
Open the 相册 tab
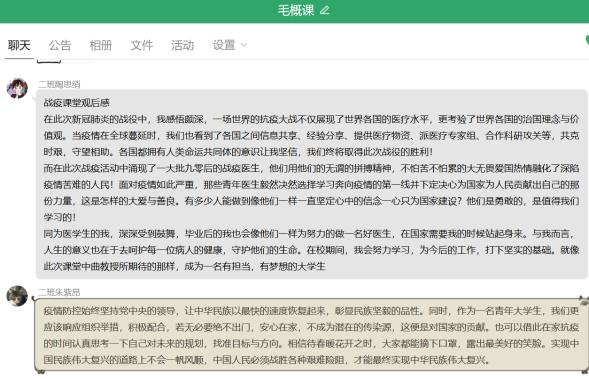click(x=101, y=45)
